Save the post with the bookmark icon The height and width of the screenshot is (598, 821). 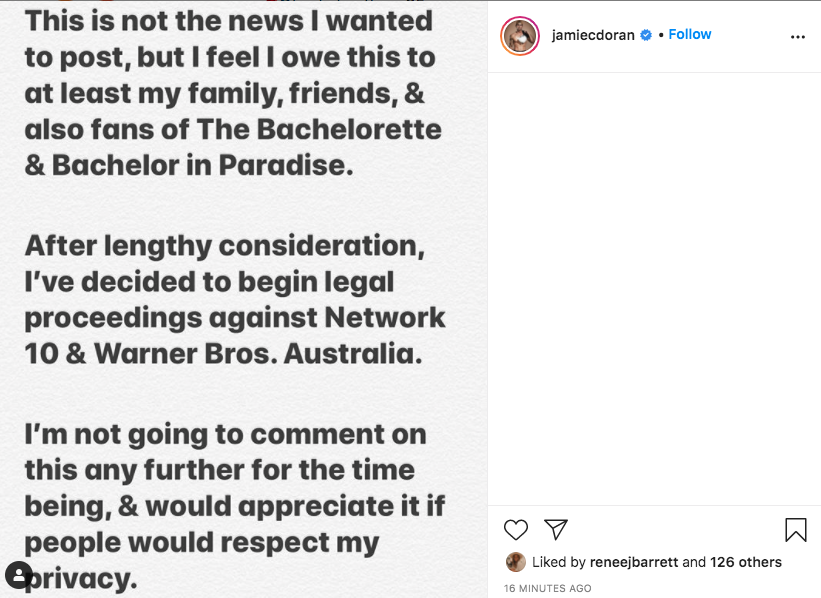[x=795, y=530]
